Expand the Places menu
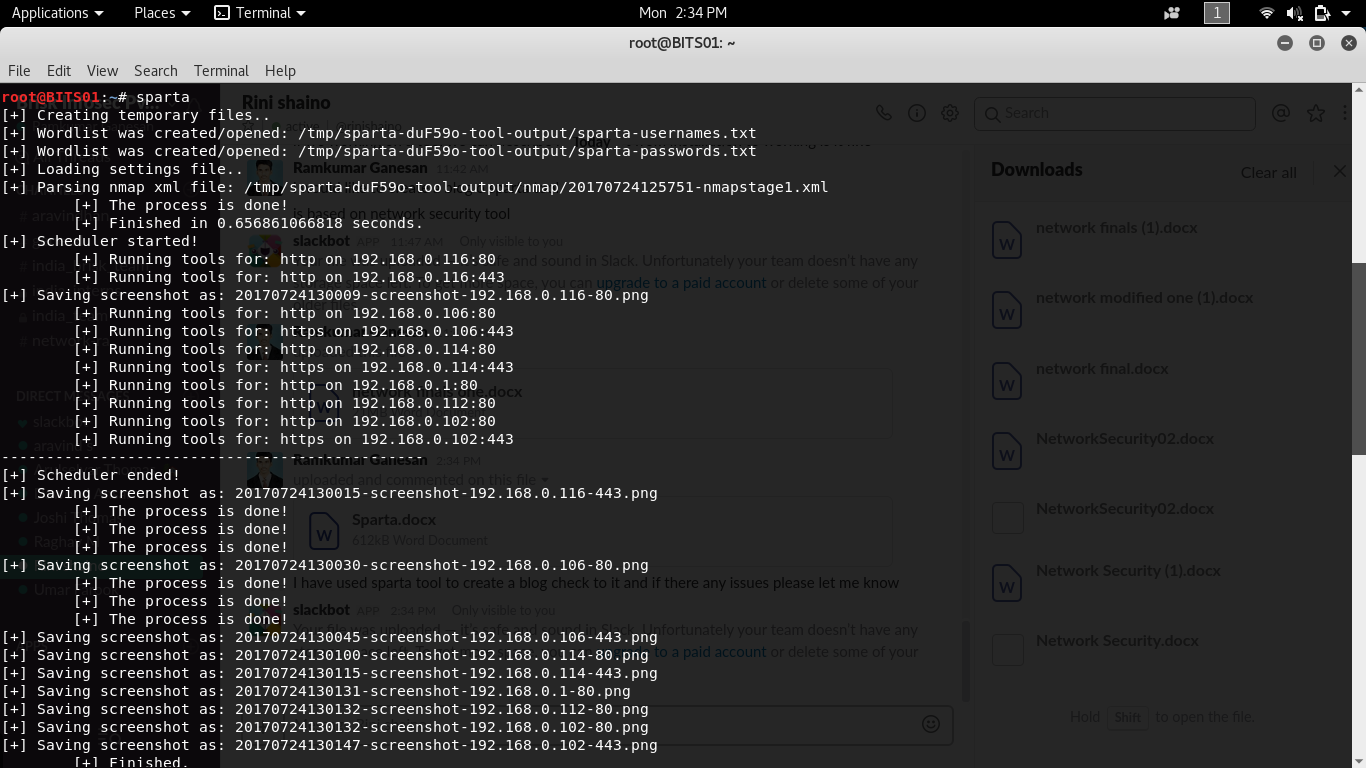 [162, 13]
